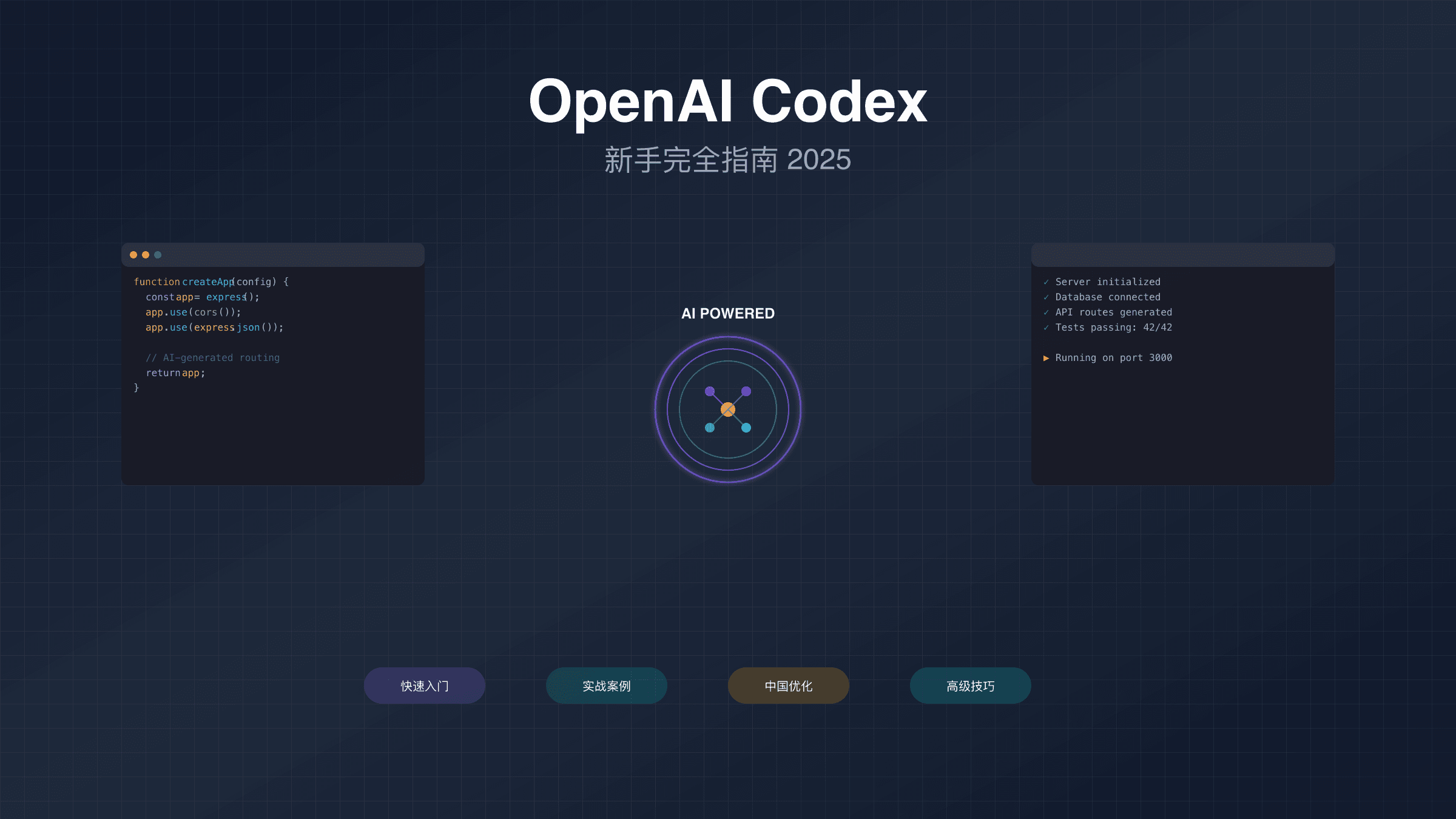Image resolution: width=1456 pixels, height=819 pixels.
Task: Open the 高级技巧 section
Action: pyautogui.click(x=969, y=686)
